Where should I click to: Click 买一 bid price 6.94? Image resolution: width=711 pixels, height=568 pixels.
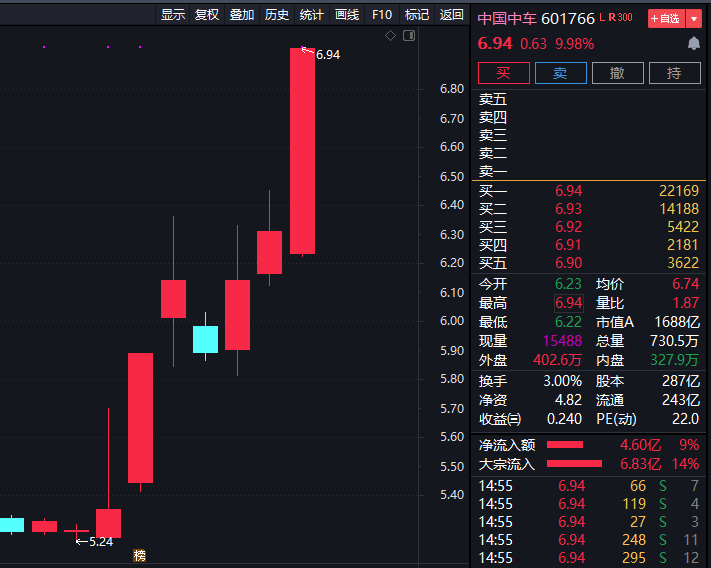[569, 191]
